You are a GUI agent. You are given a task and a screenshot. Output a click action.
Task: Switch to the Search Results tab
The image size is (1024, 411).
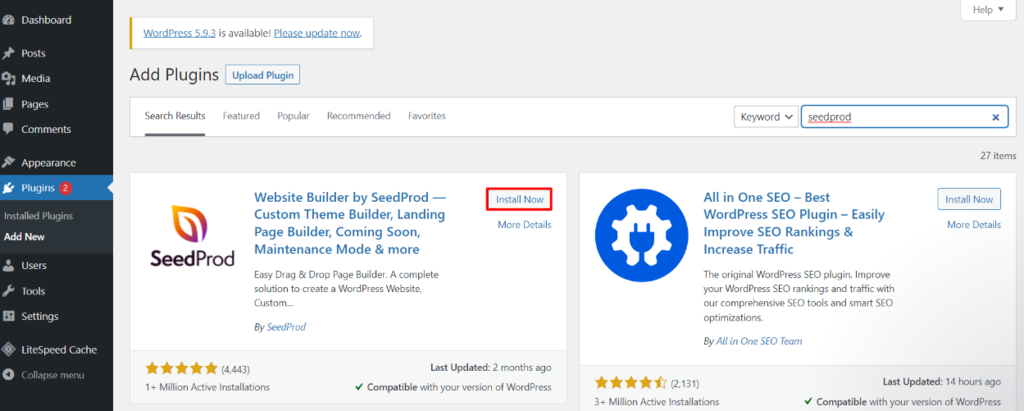(175, 116)
